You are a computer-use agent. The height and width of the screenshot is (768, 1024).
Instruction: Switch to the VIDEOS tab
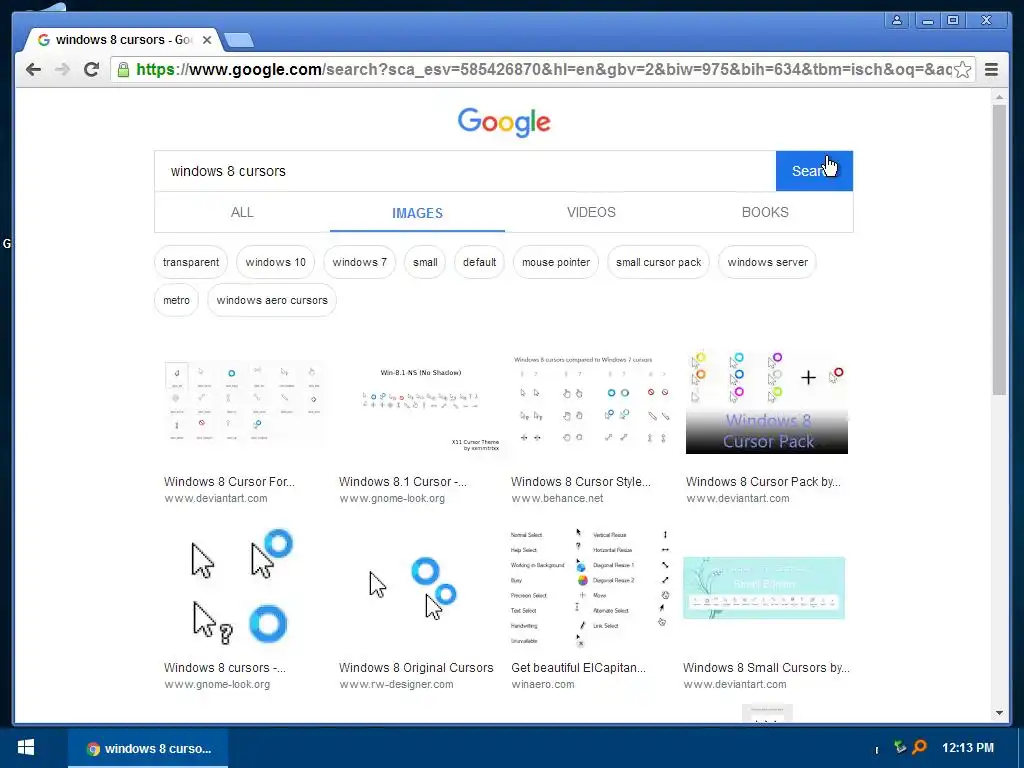[591, 212]
